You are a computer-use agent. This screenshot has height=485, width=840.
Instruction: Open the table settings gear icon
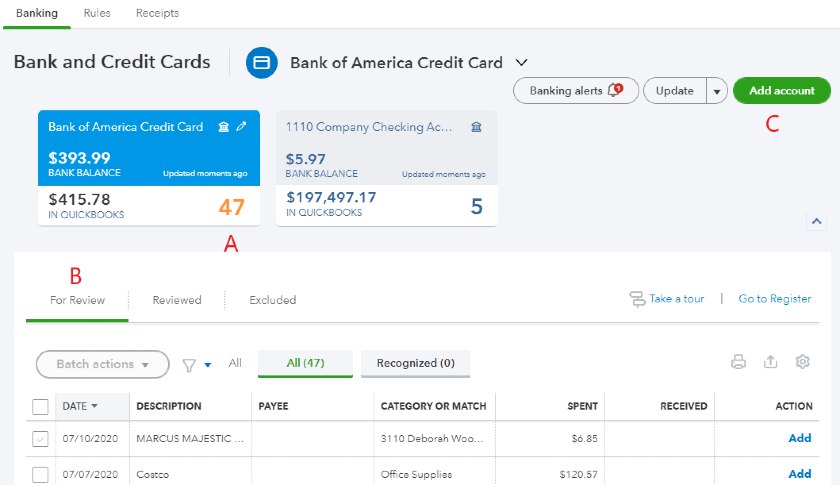[802, 362]
